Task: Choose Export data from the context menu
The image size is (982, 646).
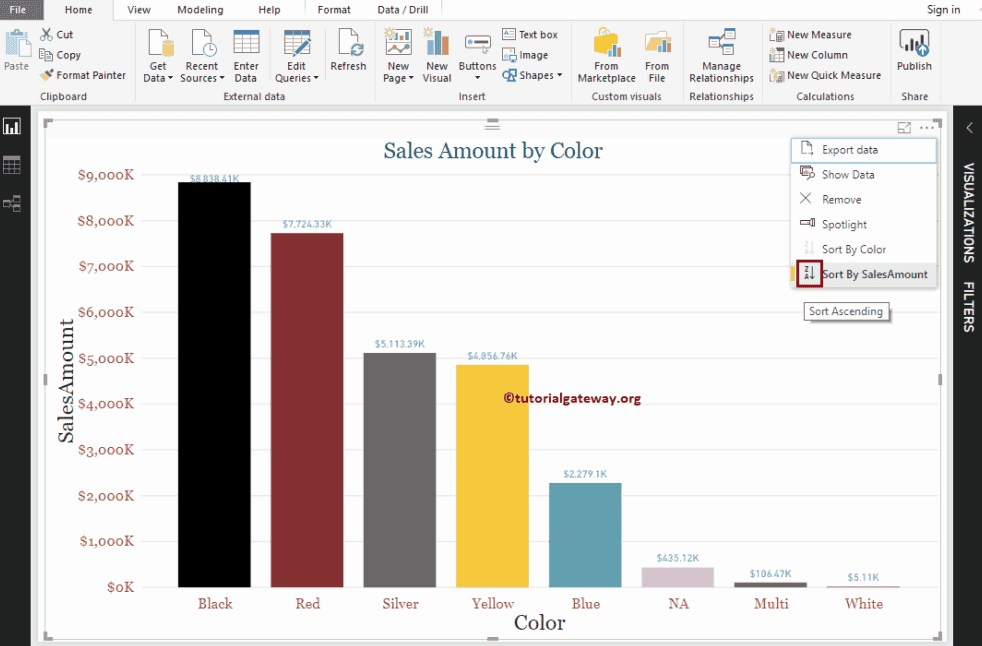Action: tap(851, 149)
